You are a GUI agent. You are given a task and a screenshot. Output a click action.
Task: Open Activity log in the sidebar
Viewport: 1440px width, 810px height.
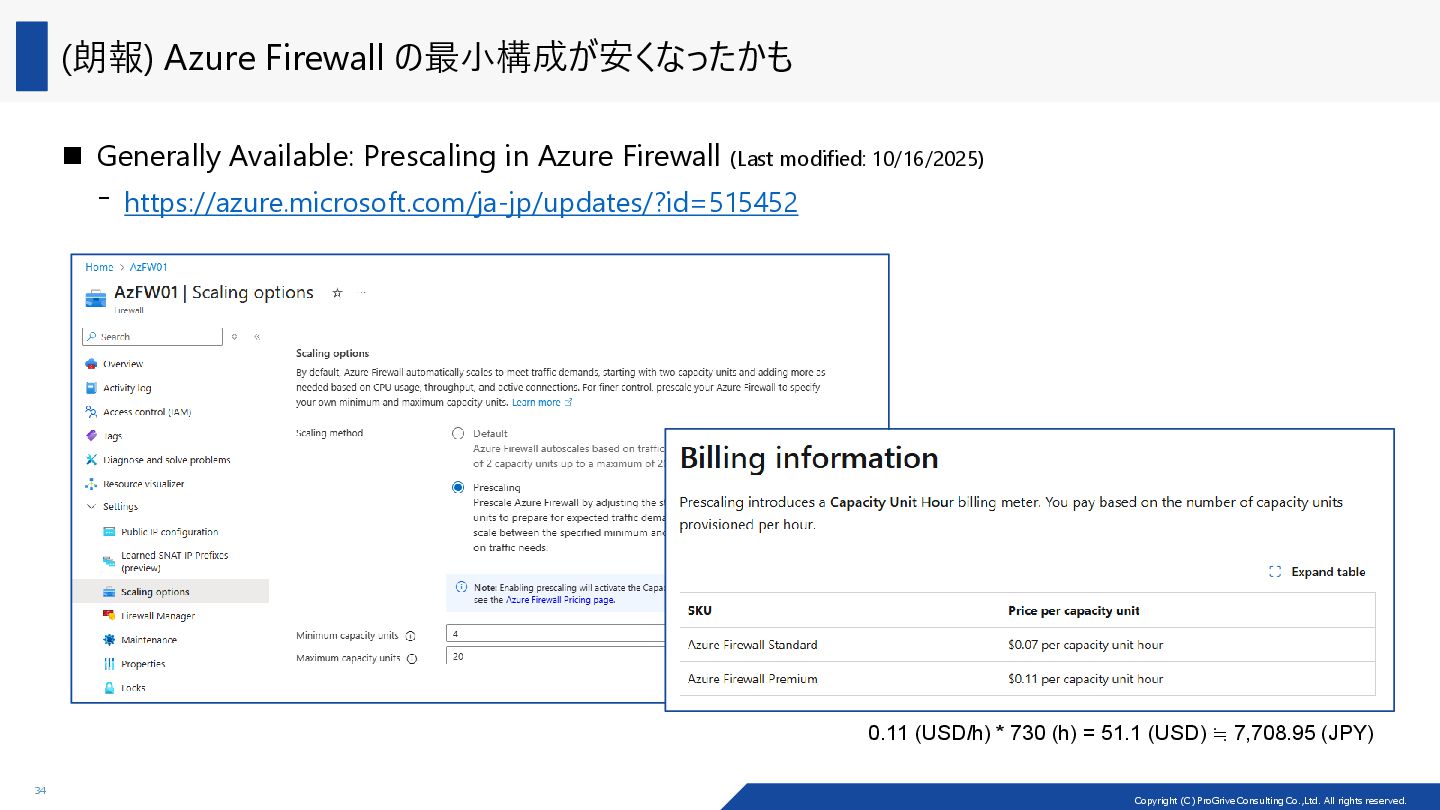pos(127,388)
